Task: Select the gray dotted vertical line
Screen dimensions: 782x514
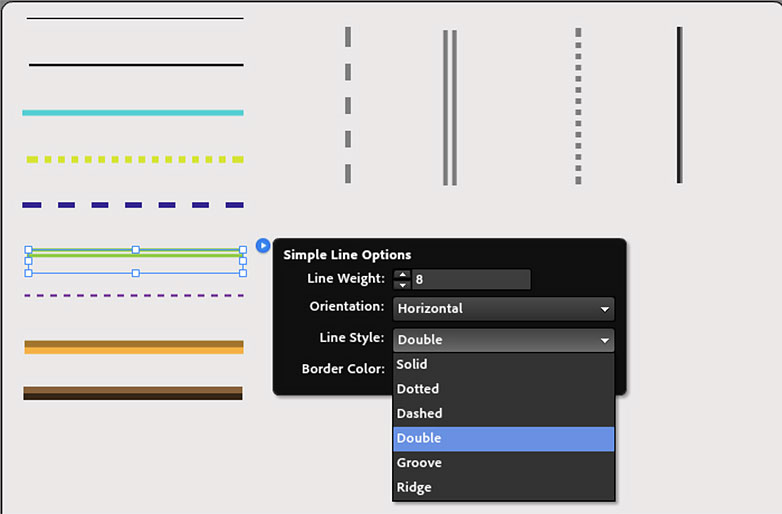Action: point(578,106)
